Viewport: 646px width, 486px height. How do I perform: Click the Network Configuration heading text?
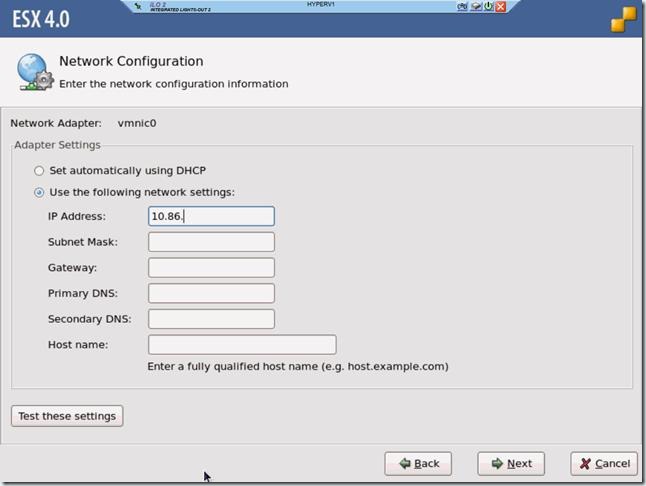131,61
